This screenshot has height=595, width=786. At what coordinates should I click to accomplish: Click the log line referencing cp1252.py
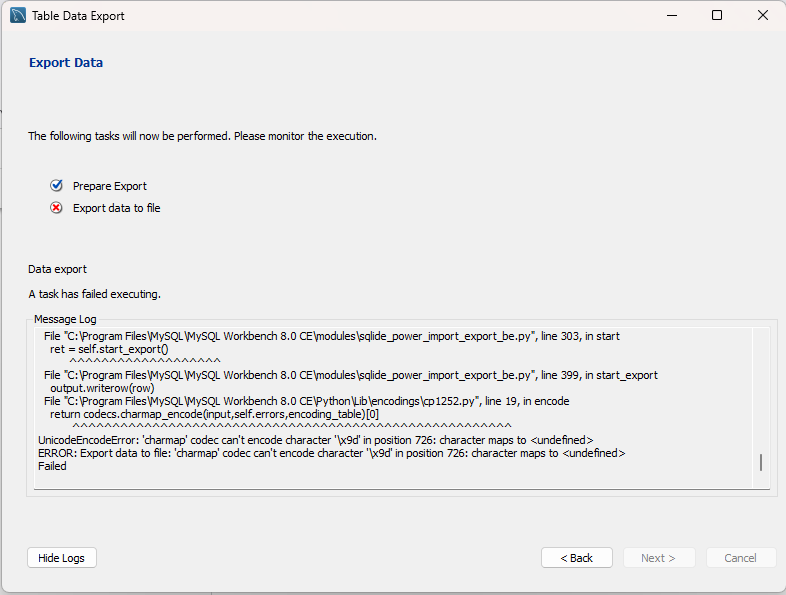point(307,402)
